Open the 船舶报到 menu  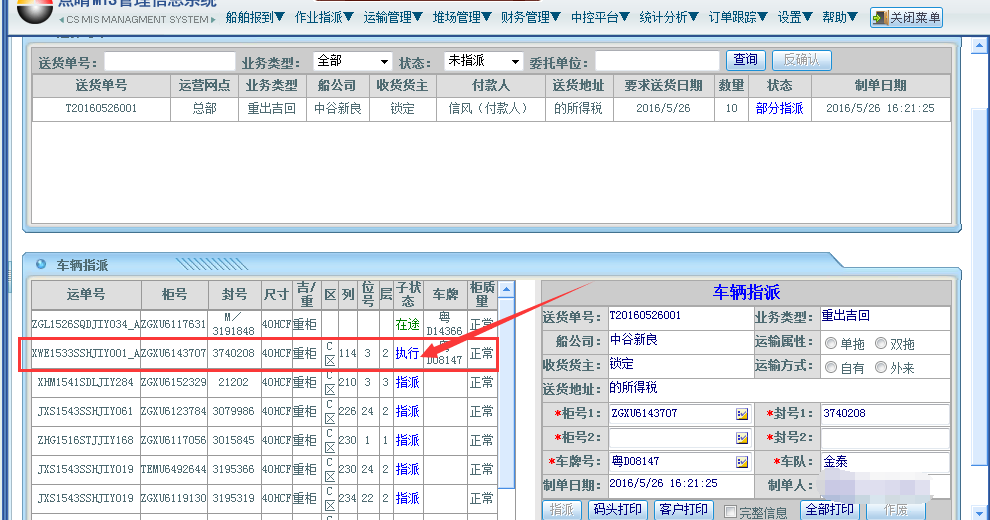[255, 17]
